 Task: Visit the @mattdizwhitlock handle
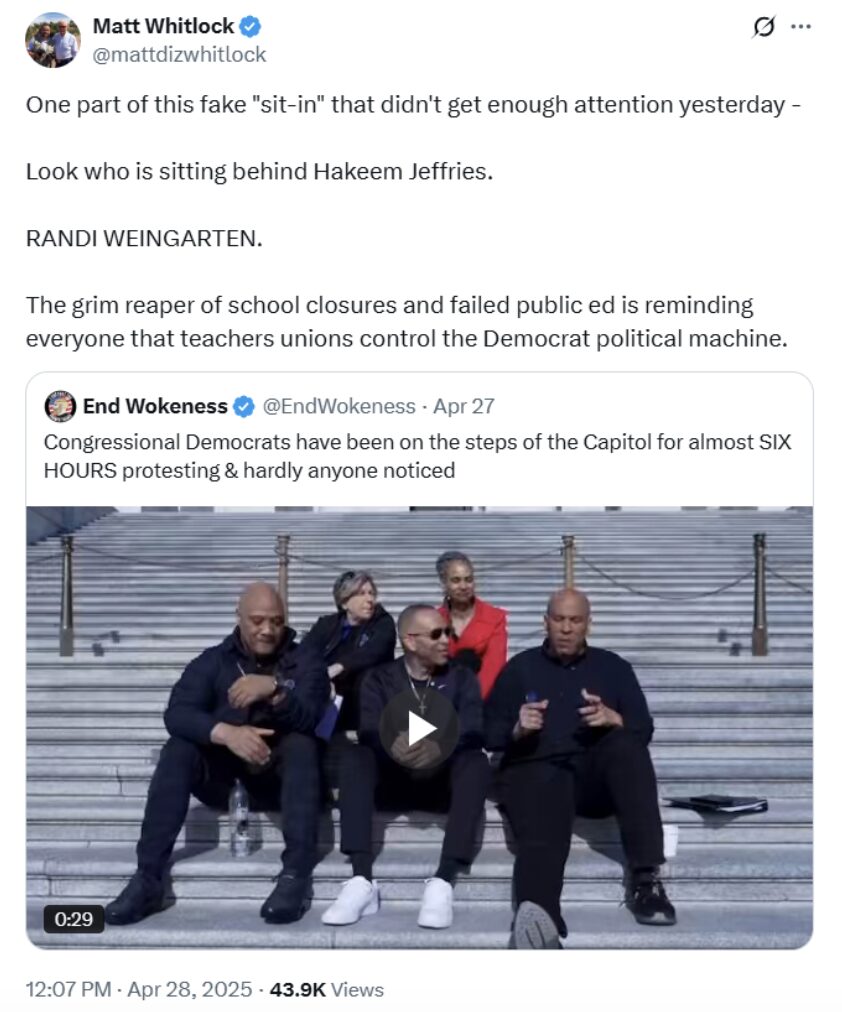179,55
